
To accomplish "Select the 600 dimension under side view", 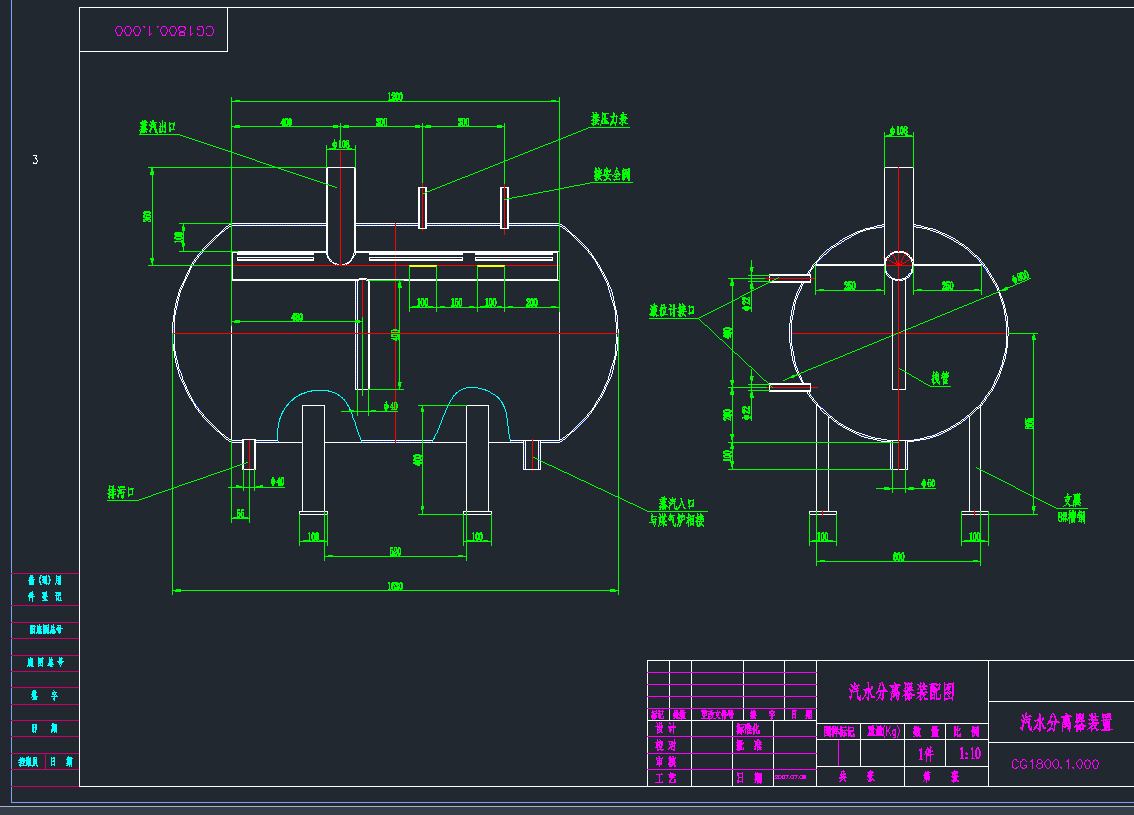I will tap(897, 557).
